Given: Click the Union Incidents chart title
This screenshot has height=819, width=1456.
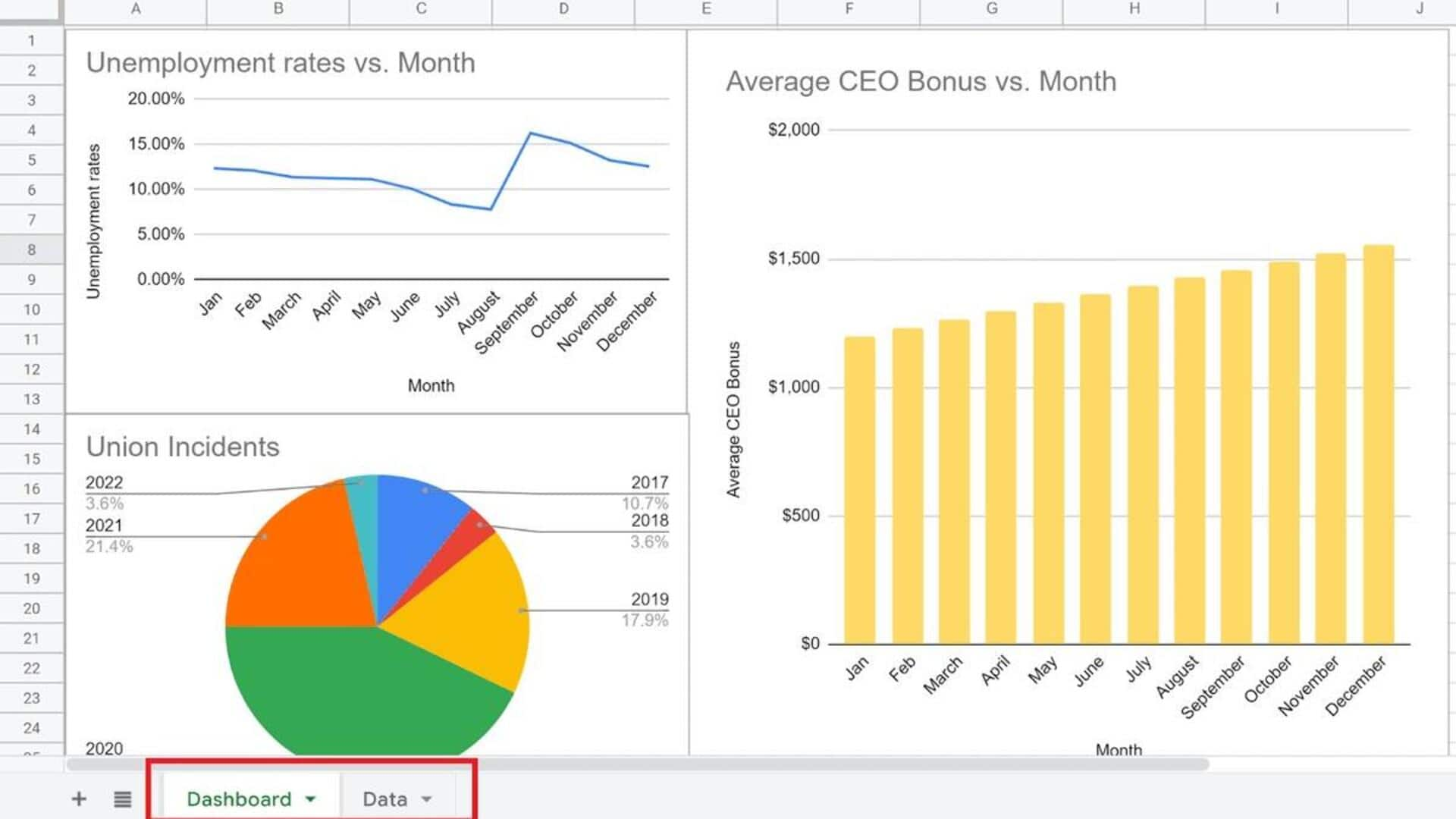Looking at the screenshot, I should pos(183,447).
